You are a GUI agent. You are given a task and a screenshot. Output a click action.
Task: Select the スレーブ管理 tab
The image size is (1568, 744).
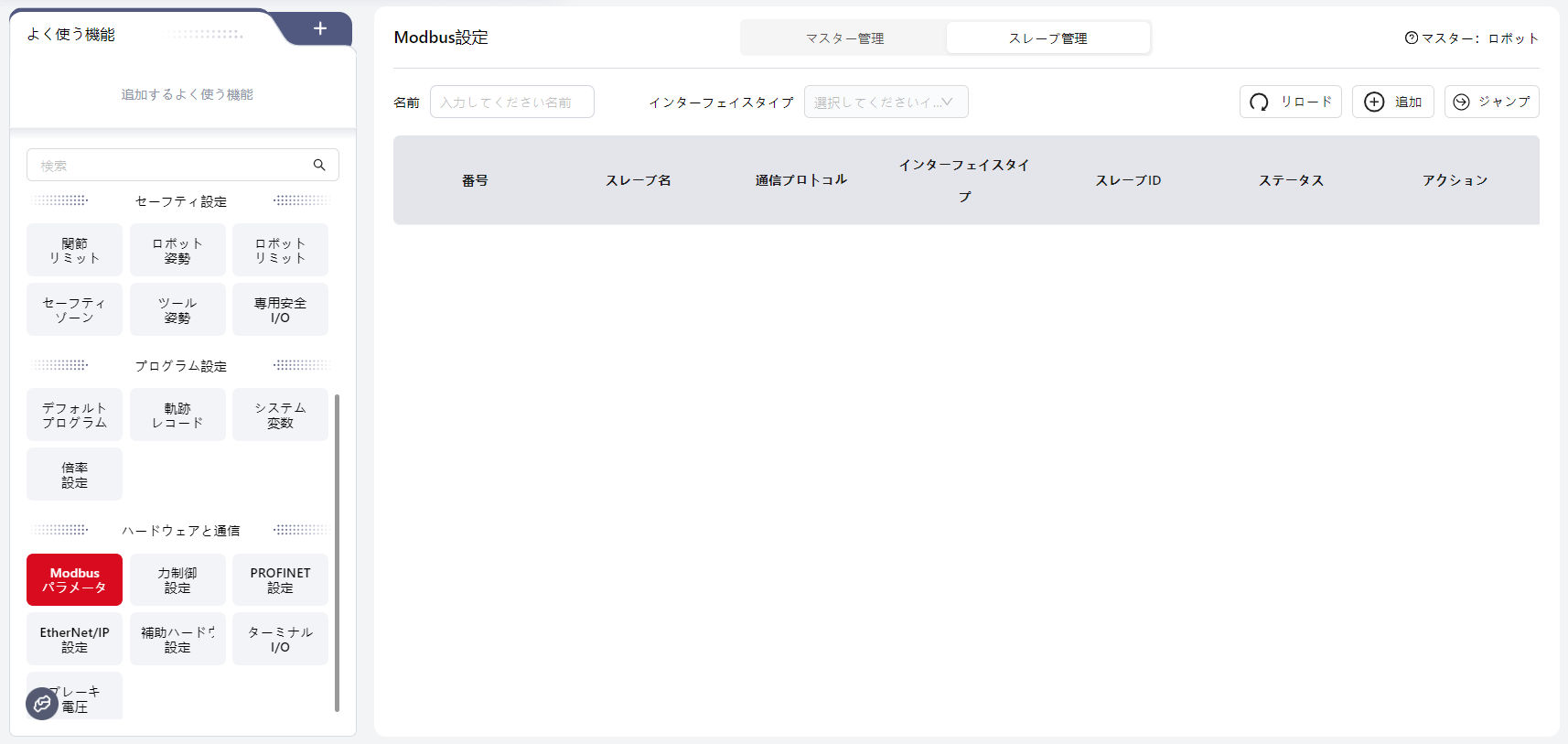1047,38
